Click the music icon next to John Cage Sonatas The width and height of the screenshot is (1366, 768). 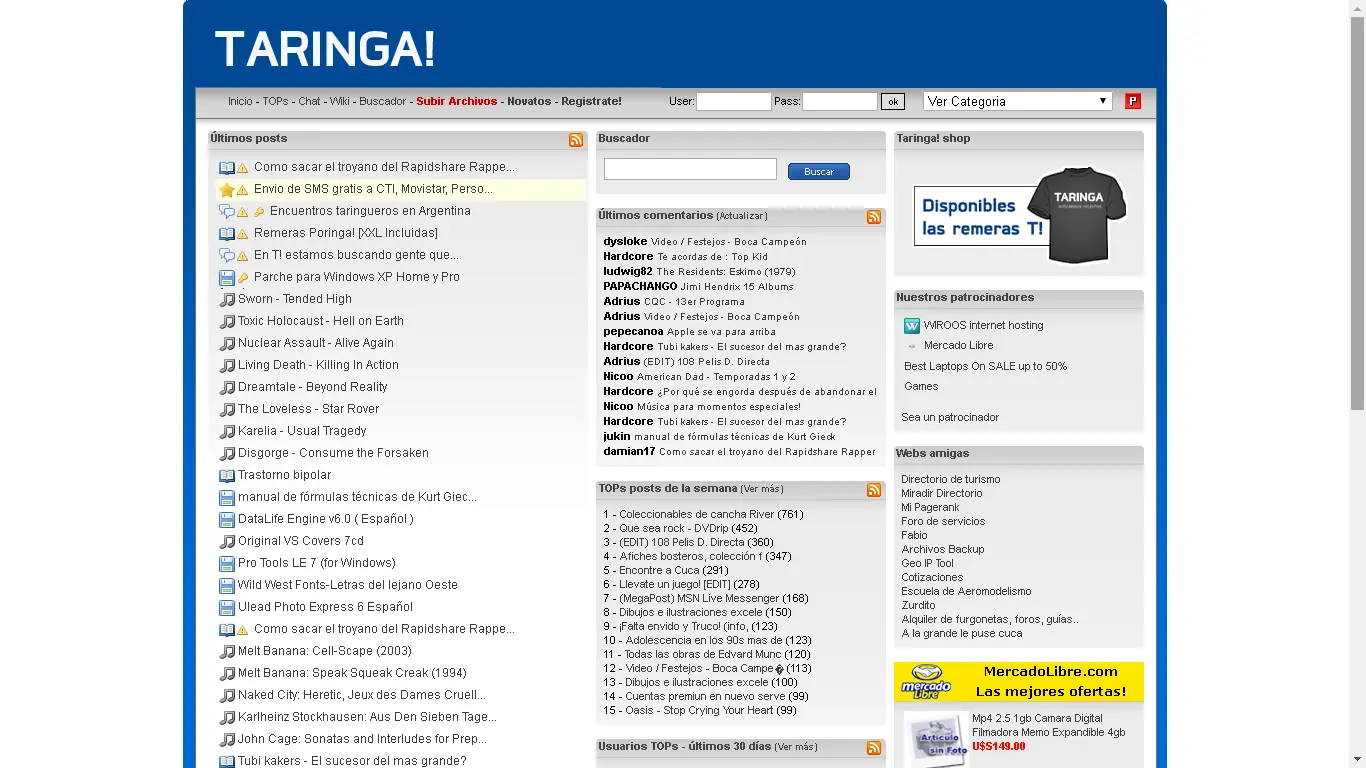[x=227, y=740]
